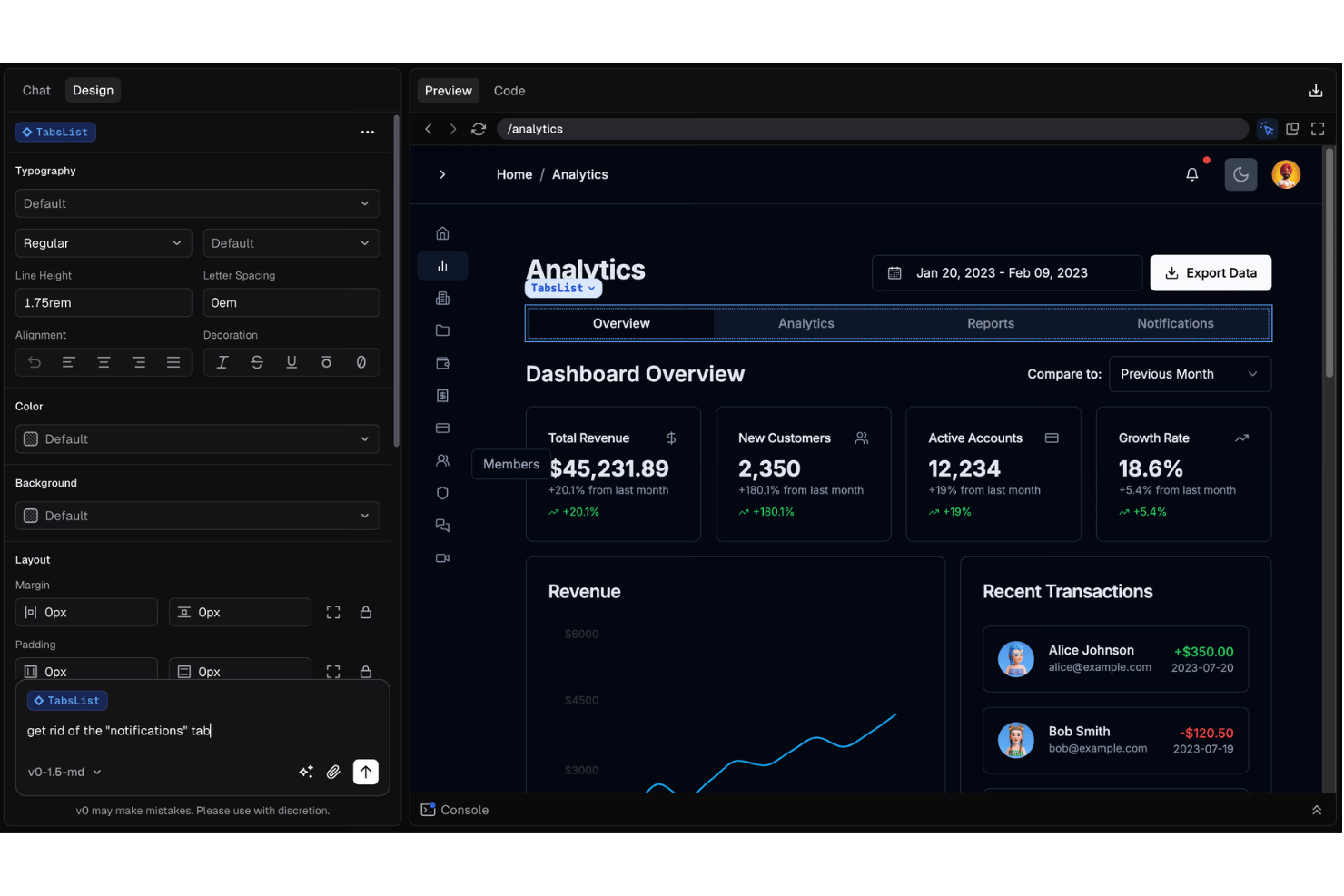Open the Background Default dropdown

(197, 516)
